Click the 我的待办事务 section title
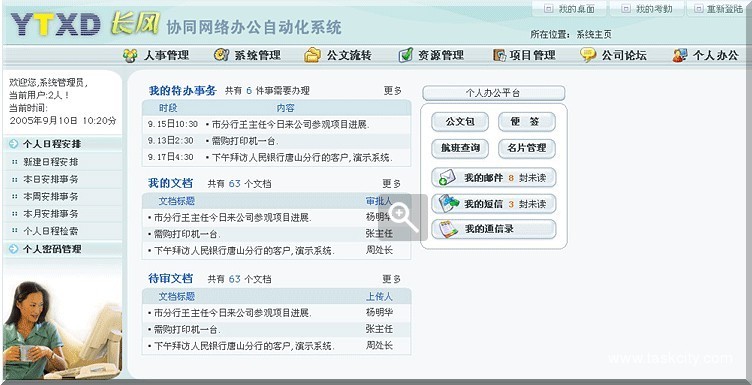The width and height of the screenshot is (752, 385). 183,90
